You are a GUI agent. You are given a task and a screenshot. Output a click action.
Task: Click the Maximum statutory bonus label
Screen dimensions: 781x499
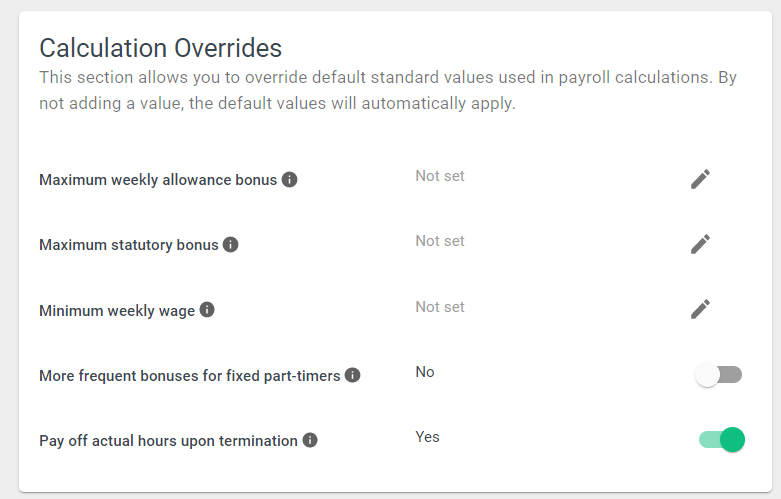[x=129, y=245]
